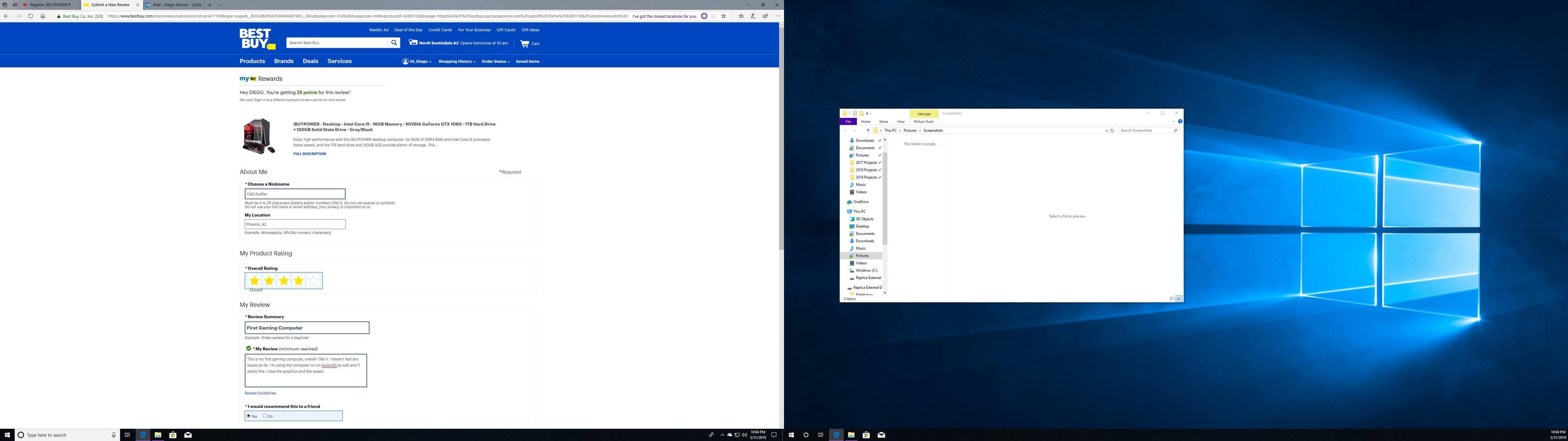The width and height of the screenshot is (1568, 441).
Task: Open the Review Guidelines link
Action: click(260, 394)
